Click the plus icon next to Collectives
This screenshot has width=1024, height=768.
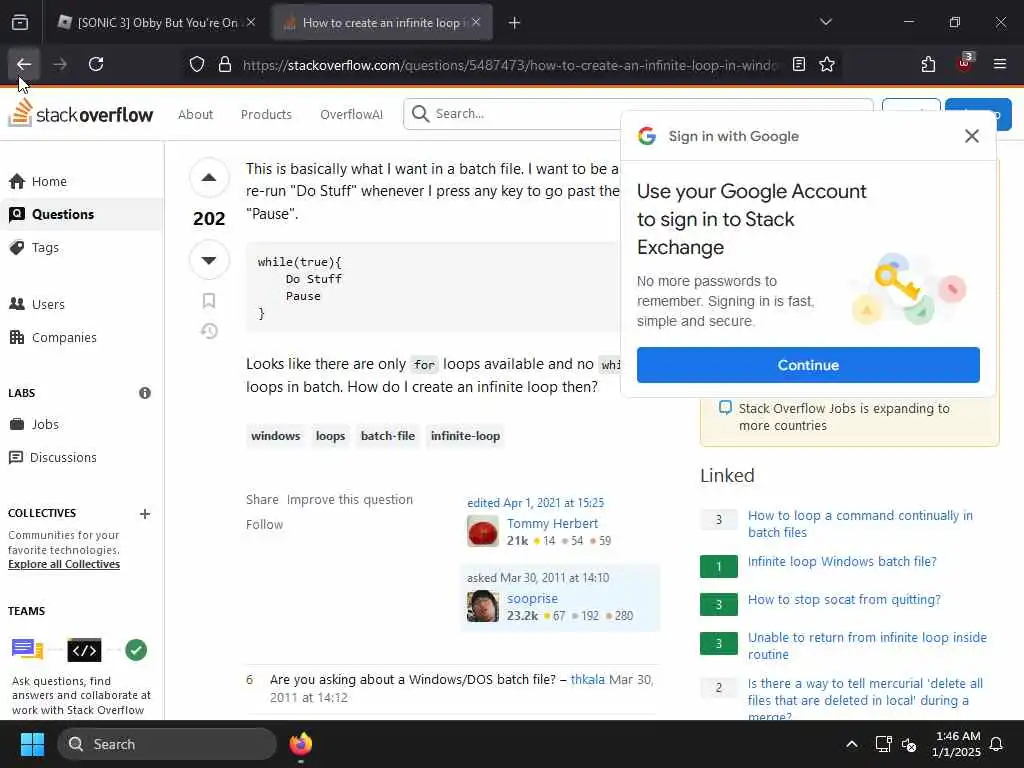145,514
